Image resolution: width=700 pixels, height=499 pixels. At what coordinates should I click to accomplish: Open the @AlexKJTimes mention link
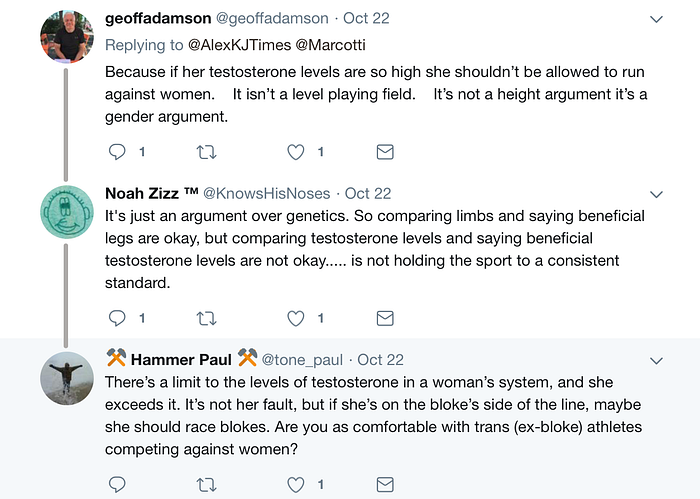pyautogui.click(x=239, y=45)
